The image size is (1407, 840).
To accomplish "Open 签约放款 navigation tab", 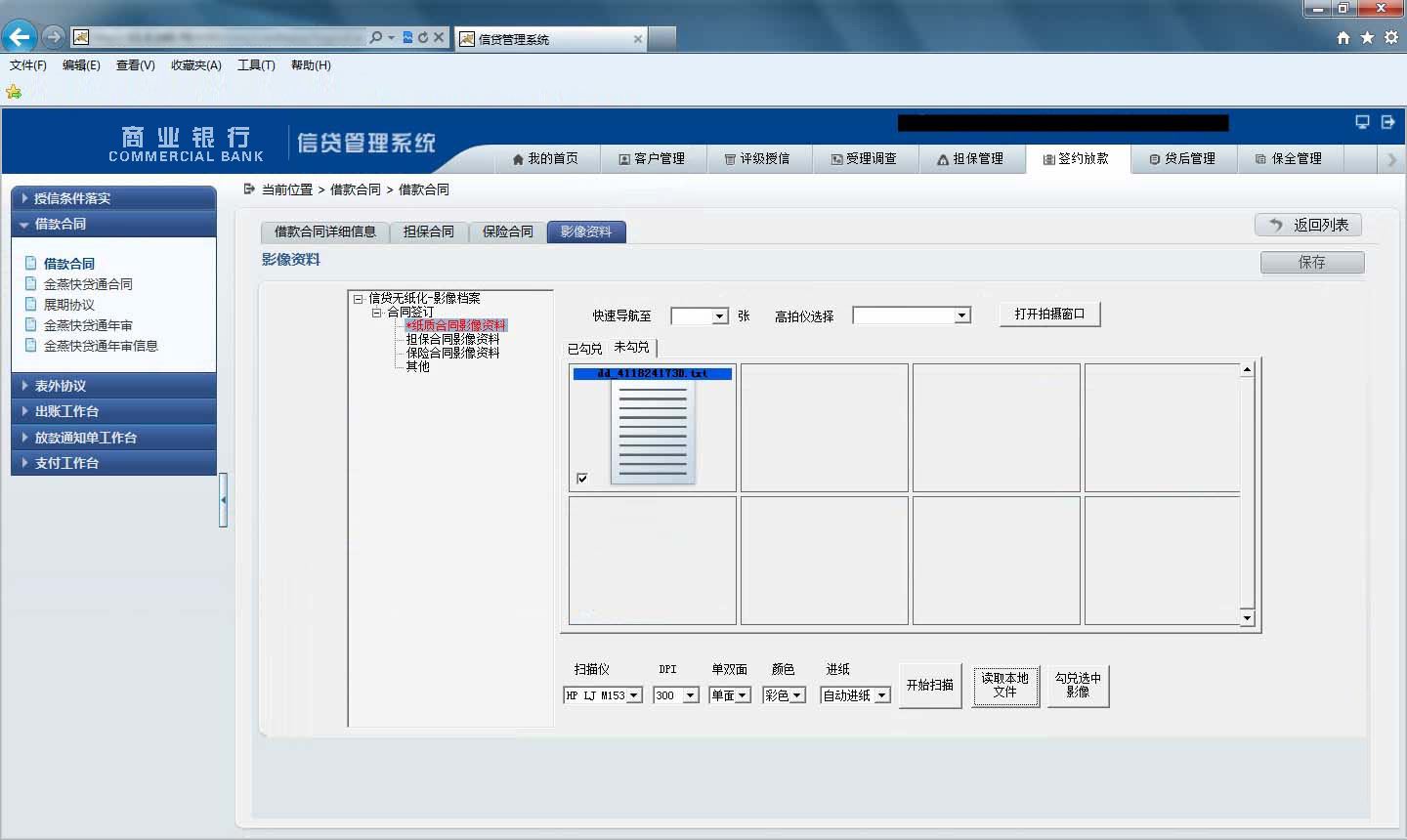I will click(1077, 158).
